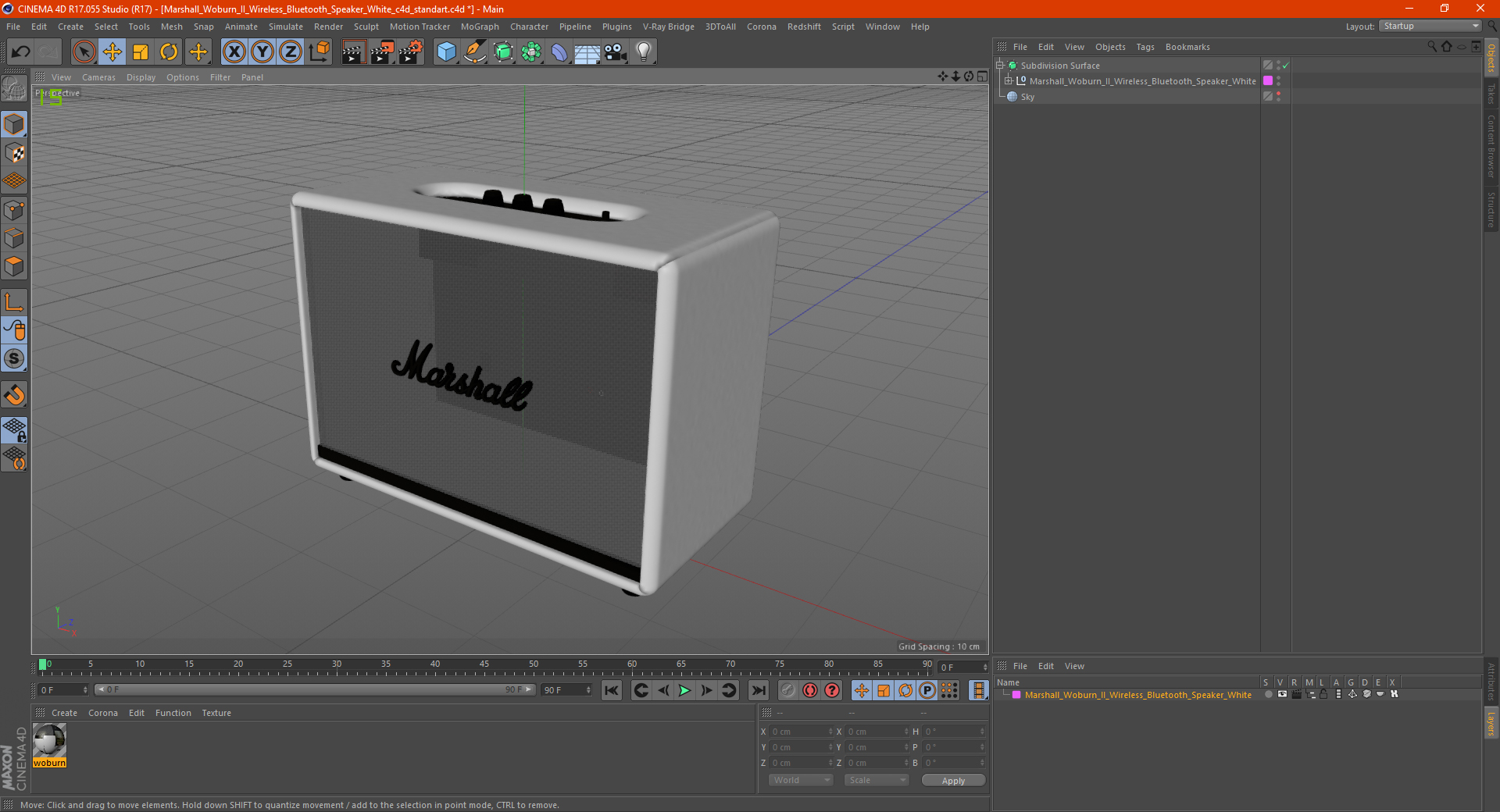Toggle Sky object visibility dots
The width and height of the screenshot is (1500, 812).
(x=1279, y=97)
